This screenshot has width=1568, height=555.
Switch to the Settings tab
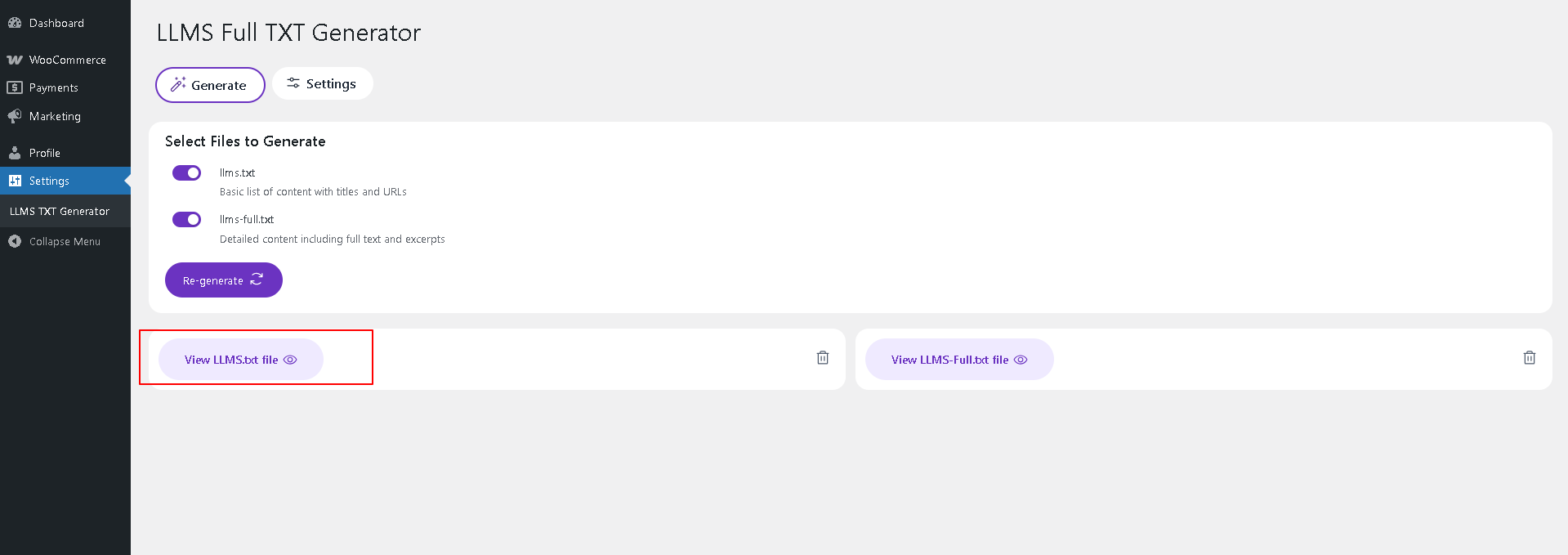click(x=323, y=83)
